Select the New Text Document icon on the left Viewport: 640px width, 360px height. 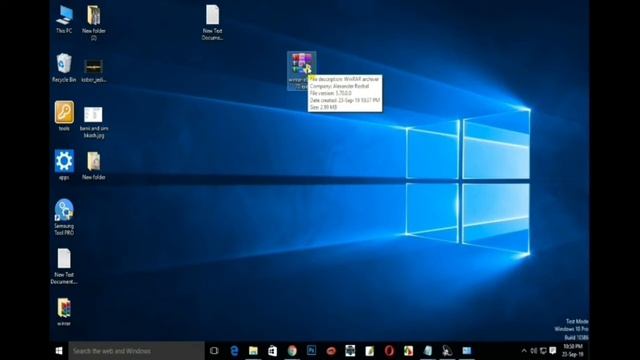pyautogui.click(x=64, y=266)
